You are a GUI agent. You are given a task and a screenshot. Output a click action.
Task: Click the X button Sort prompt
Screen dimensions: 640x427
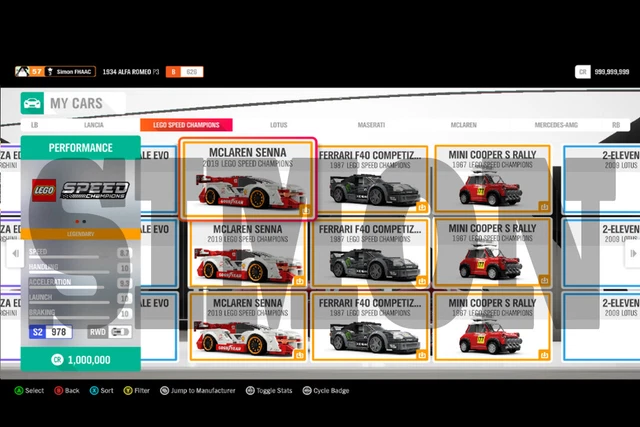tap(102, 391)
